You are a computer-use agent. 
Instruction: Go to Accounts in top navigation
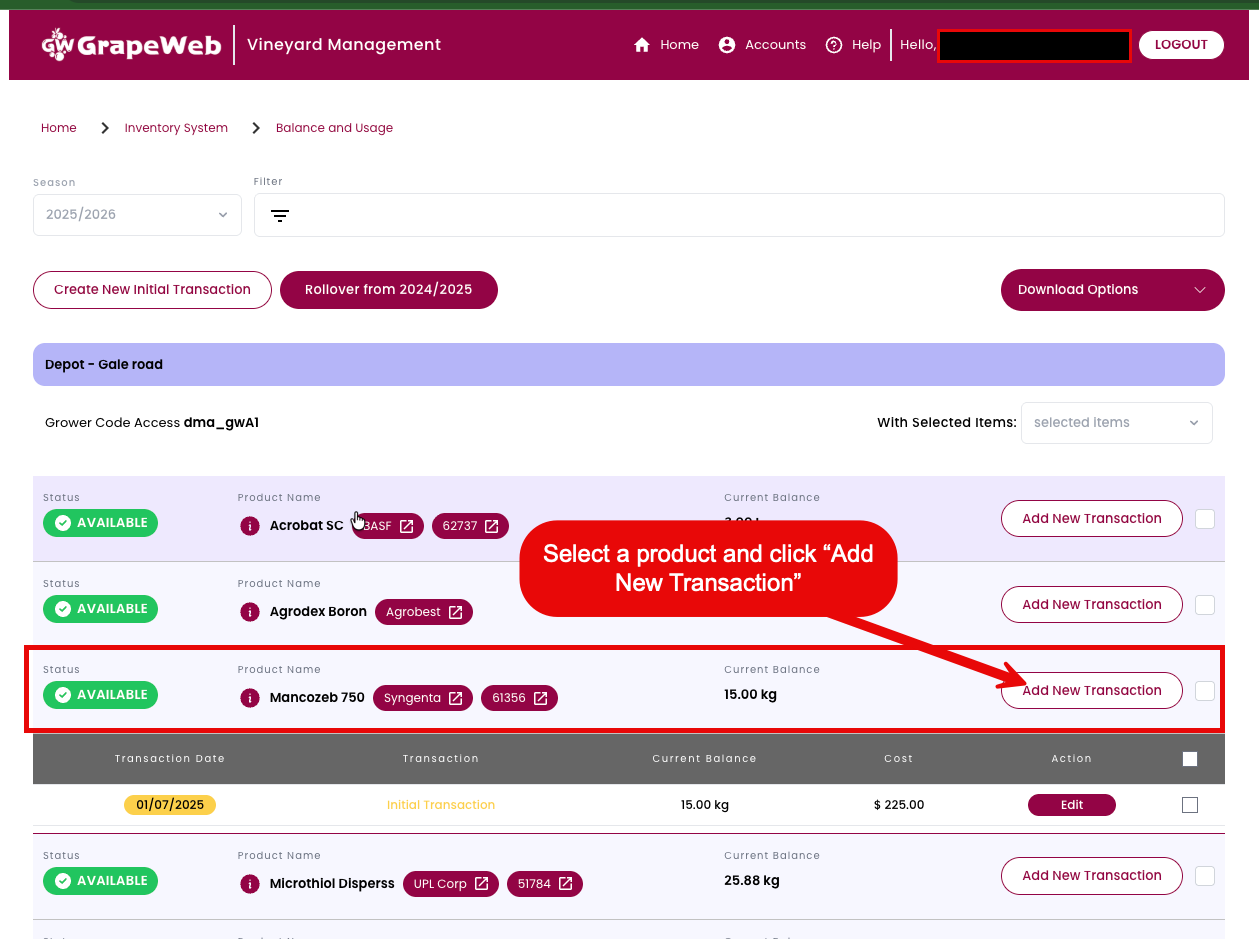(x=762, y=45)
